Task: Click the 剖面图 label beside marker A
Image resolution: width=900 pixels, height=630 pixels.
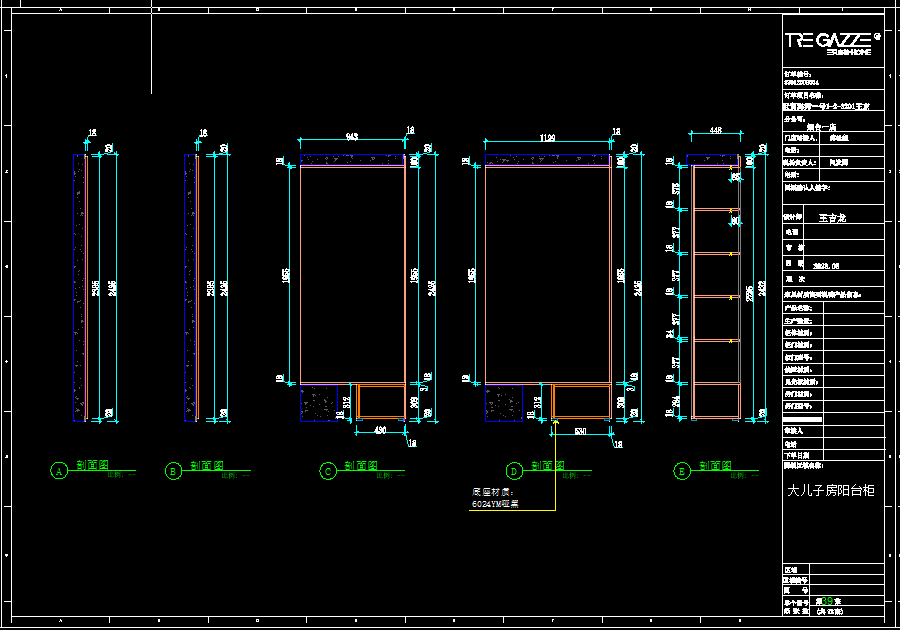Action: click(92, 465)
